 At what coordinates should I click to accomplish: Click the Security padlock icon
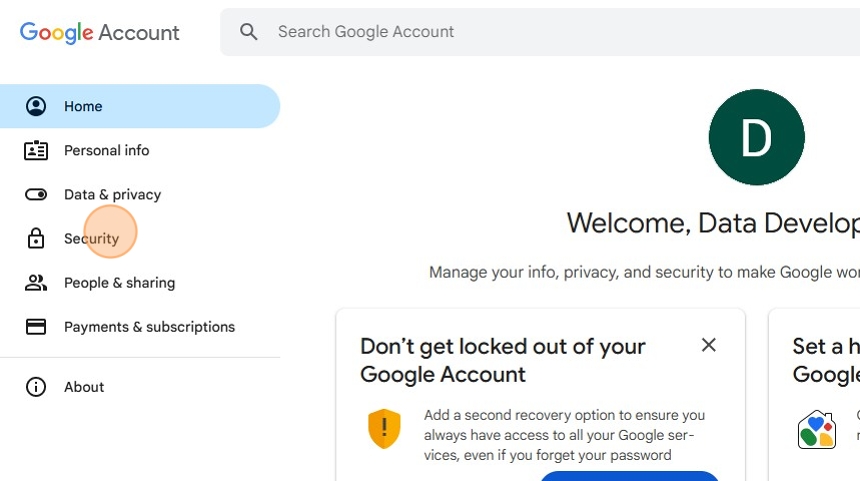36,238
